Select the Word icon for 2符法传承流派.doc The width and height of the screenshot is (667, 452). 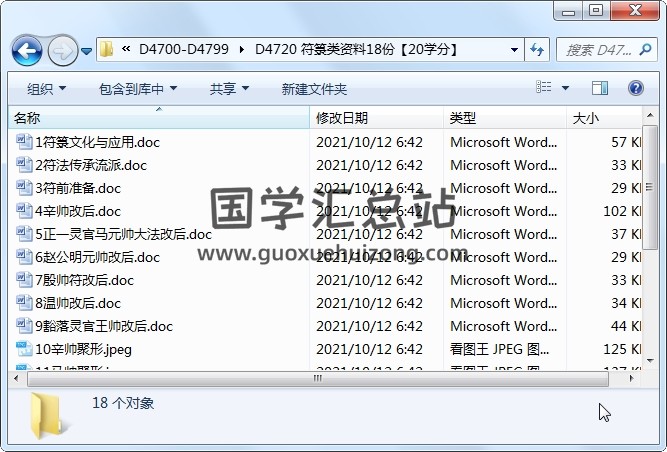(24, 165)
